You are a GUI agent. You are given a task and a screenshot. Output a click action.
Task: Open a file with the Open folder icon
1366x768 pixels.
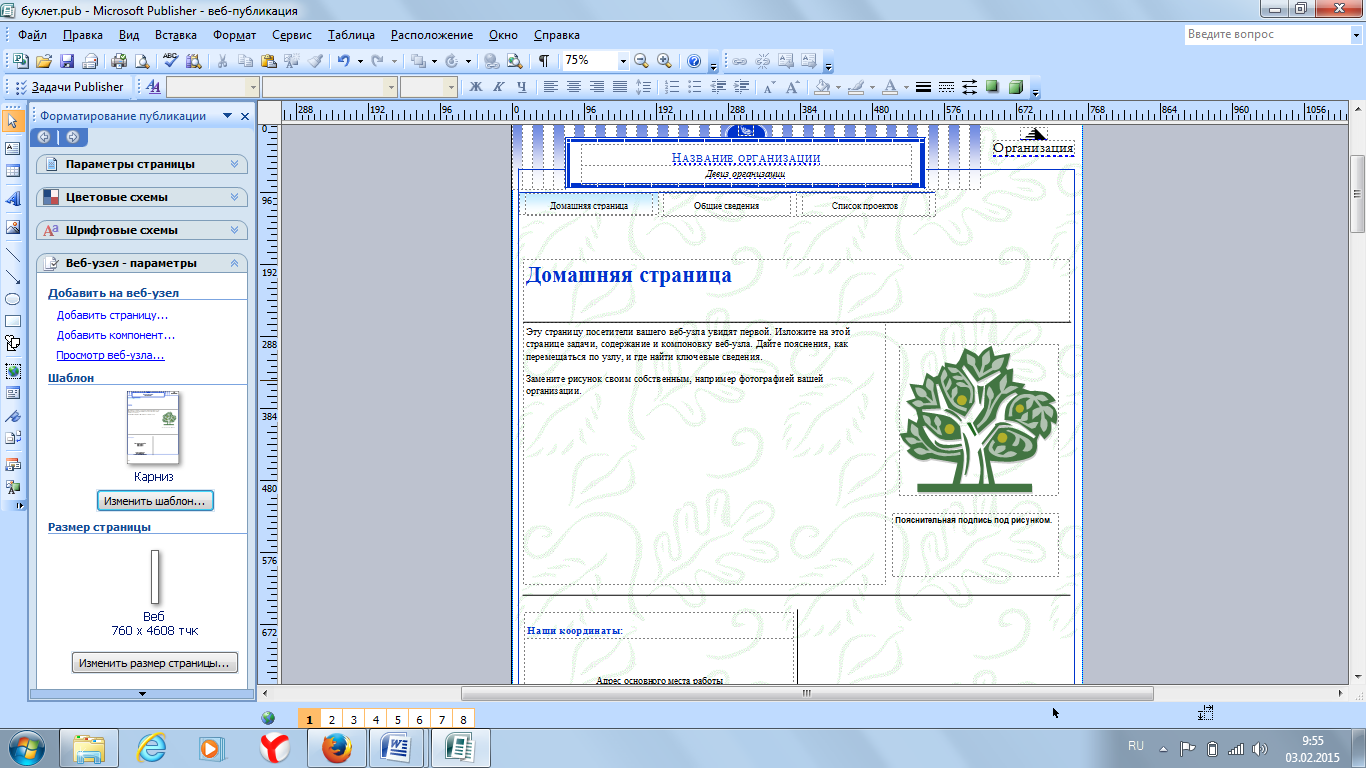pyautogui.click(x=46, y=61)
